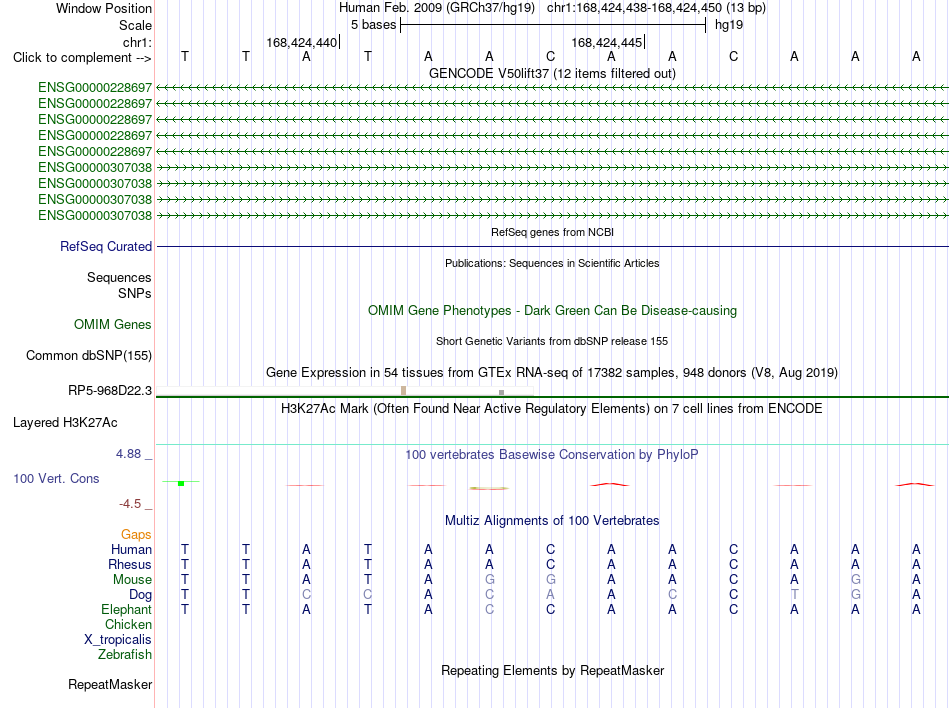Click the Layered H3K27Ac track label

coord(65,423)
